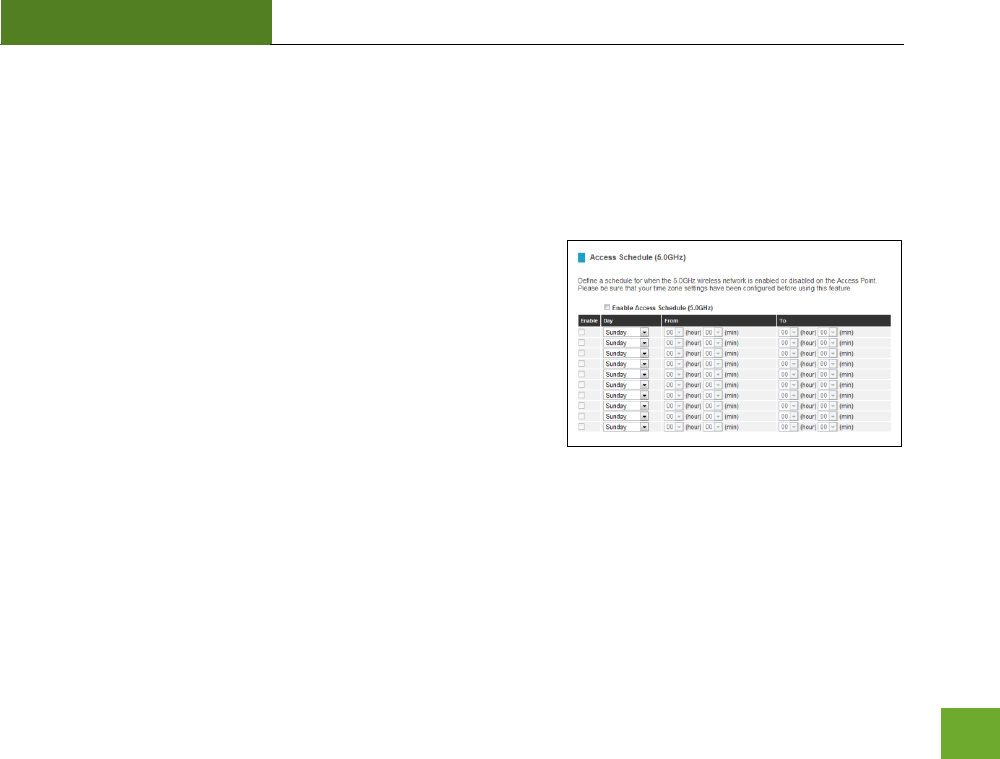Click the Day column header
1000x759 pixels.
(x=631, y=321)
